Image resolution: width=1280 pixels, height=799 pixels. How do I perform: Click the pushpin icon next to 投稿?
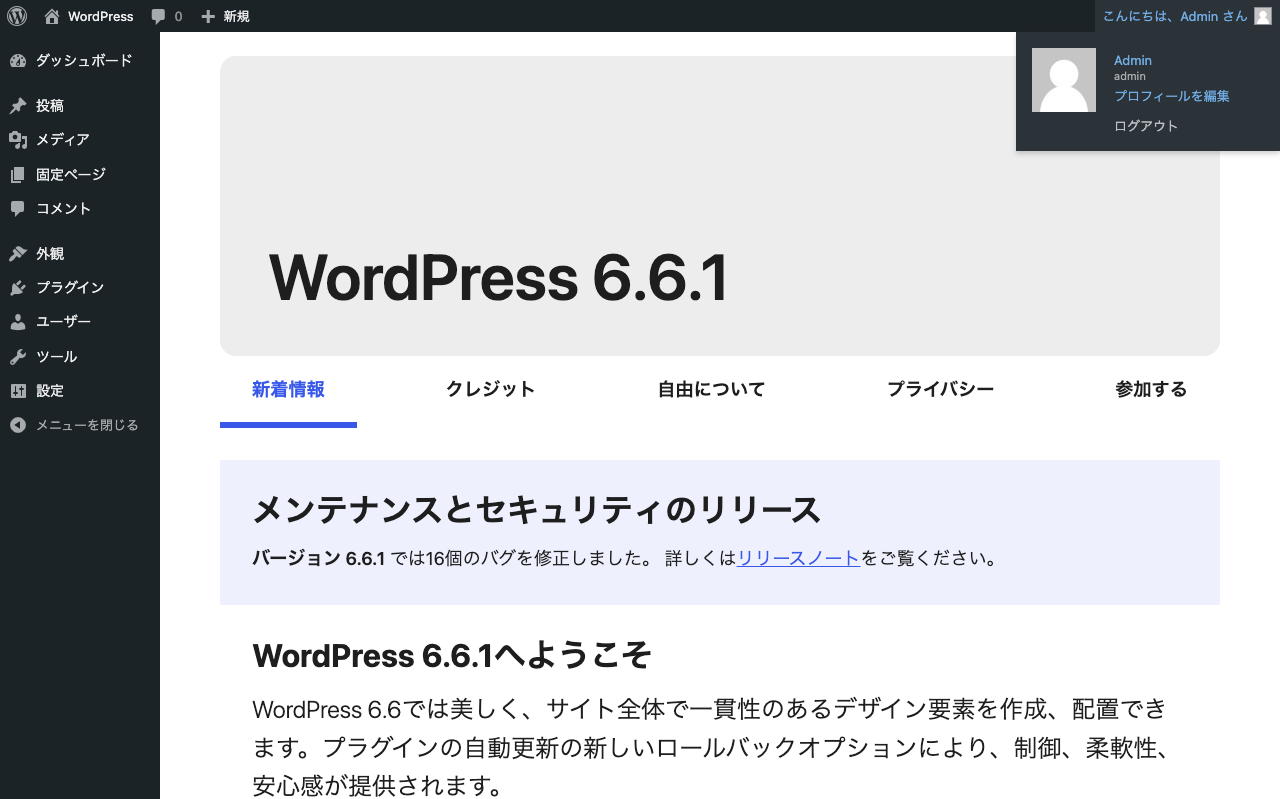coord(18,106)
